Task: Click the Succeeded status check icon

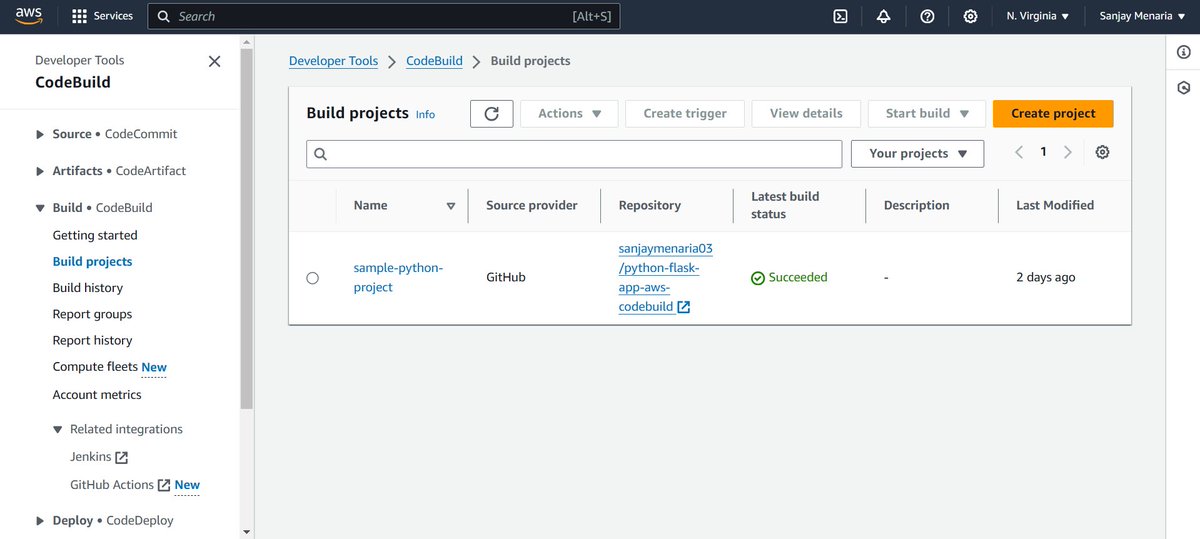Action: click(x=758, y=278)
